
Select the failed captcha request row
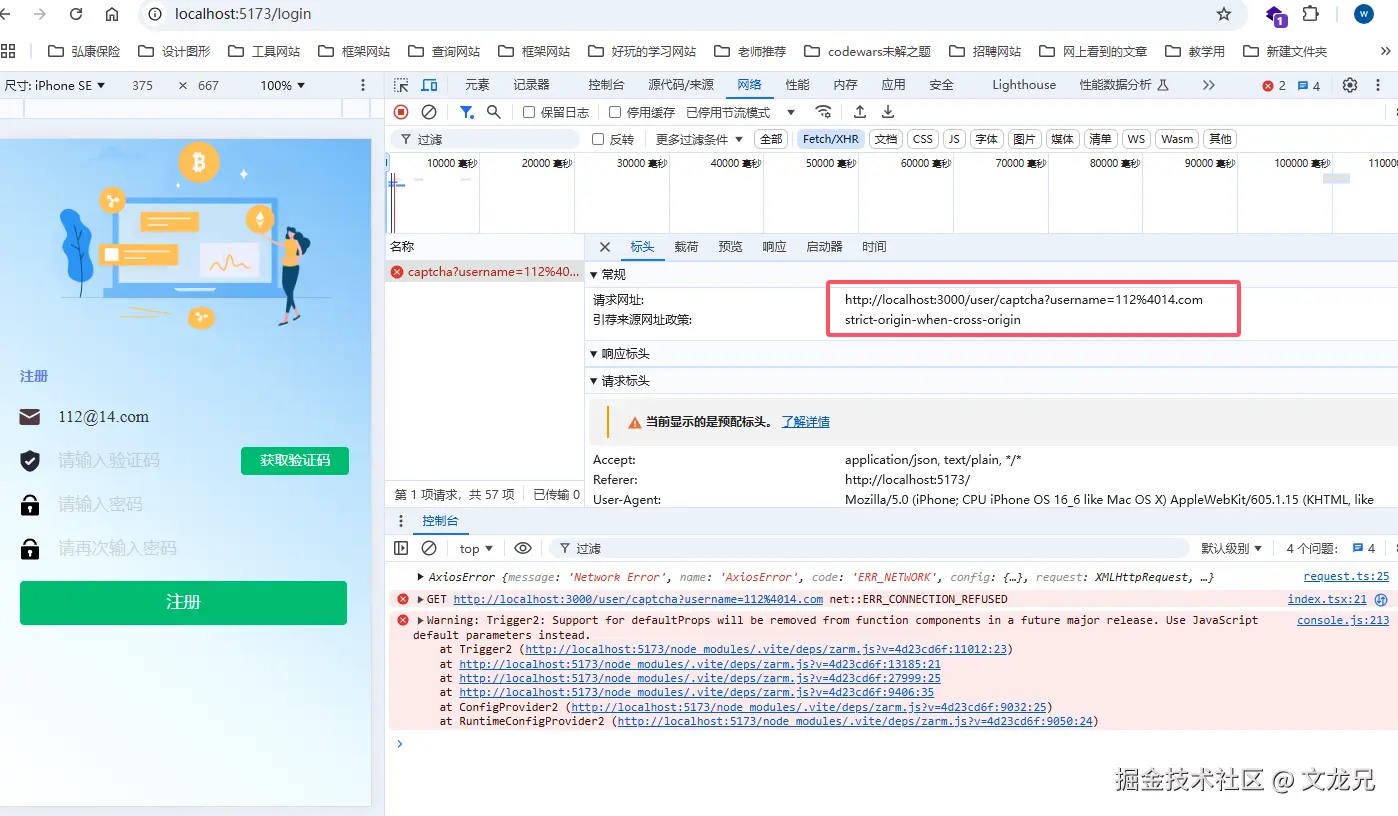(x=485, y=272)
